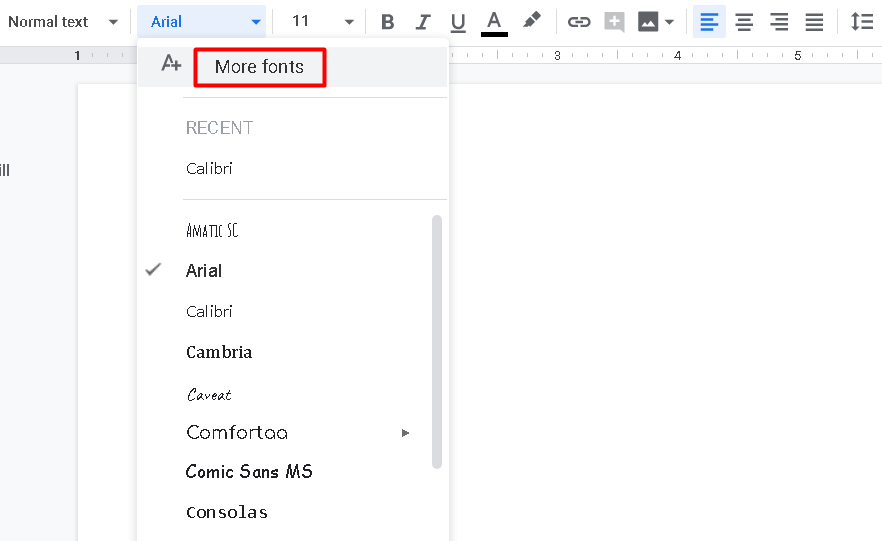Viewport: 882px width, 541px height.
Task: Align text right
Action: tap(779, 22)
